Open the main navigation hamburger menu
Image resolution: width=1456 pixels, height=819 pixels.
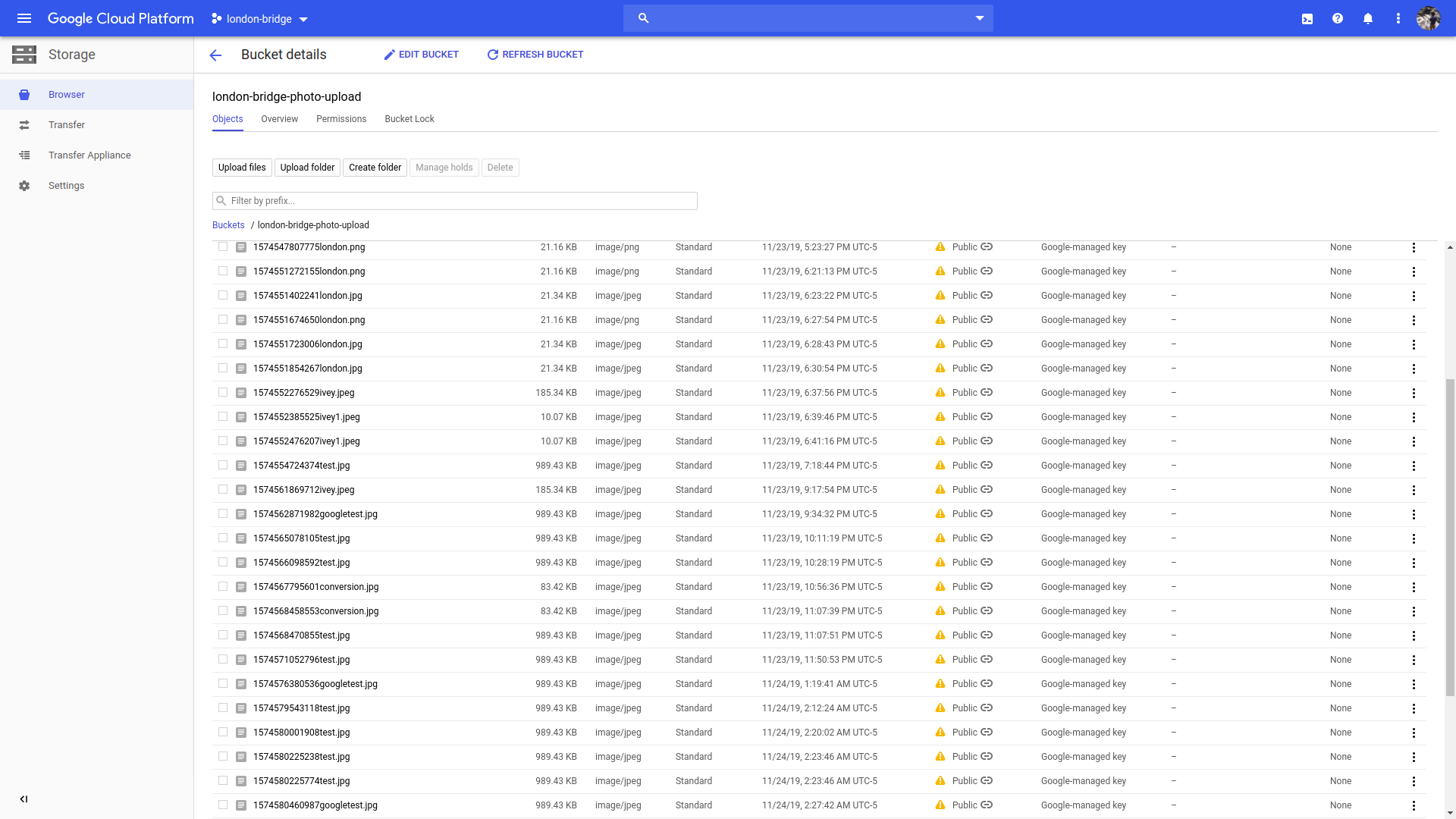coord(24,18)
